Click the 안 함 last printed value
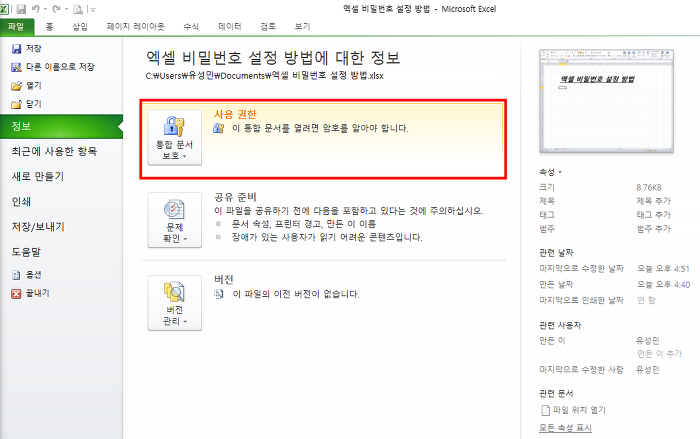This screenshot has height=439, width=700. pos(646,300)
